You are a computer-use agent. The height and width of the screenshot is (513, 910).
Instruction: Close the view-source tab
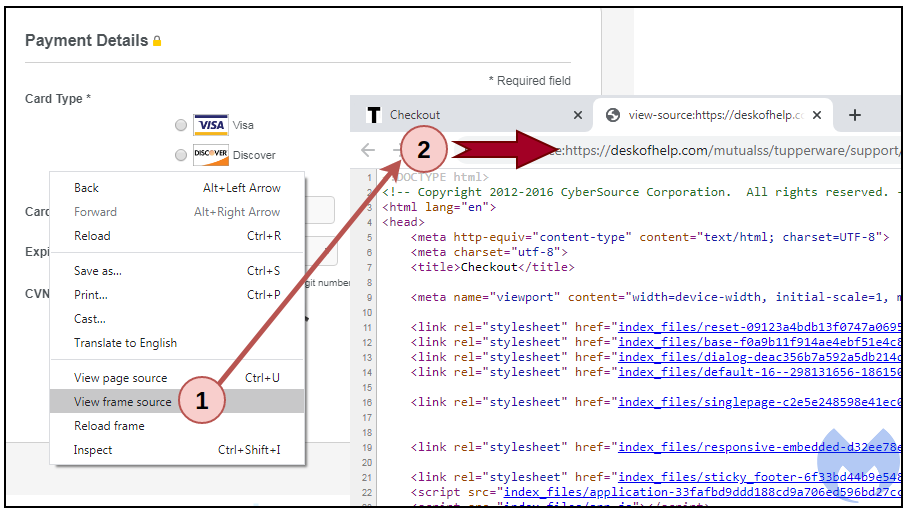pyautogui.click(x=817, y=115)
